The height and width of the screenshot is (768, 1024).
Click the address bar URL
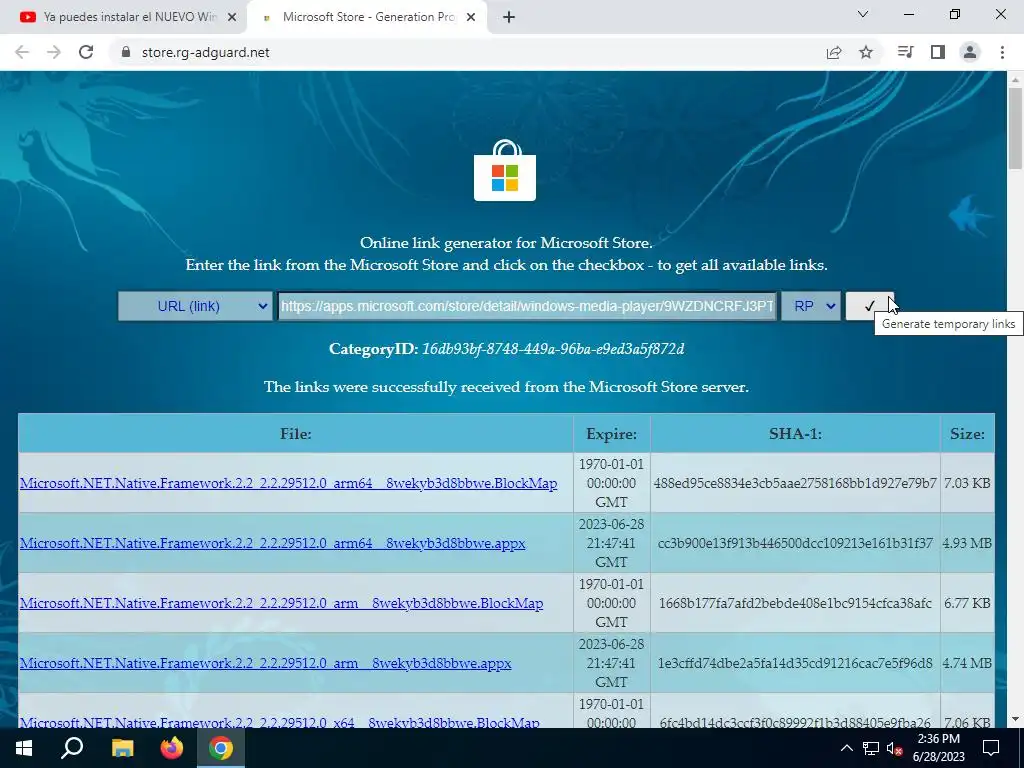[205, 52]
